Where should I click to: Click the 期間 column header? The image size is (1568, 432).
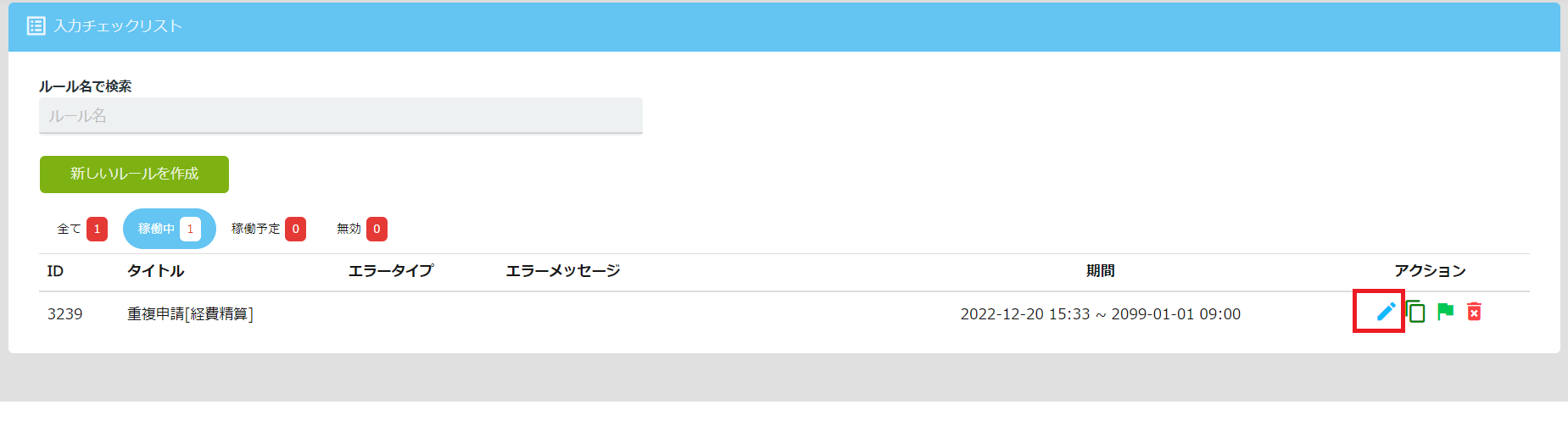coord(1101,271)
